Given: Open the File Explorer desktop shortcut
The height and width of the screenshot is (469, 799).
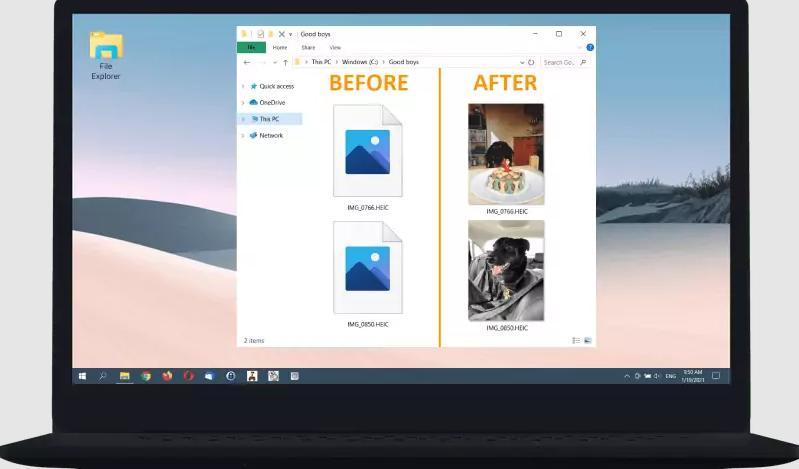Looking at the screenshot, I should [106, 56].
